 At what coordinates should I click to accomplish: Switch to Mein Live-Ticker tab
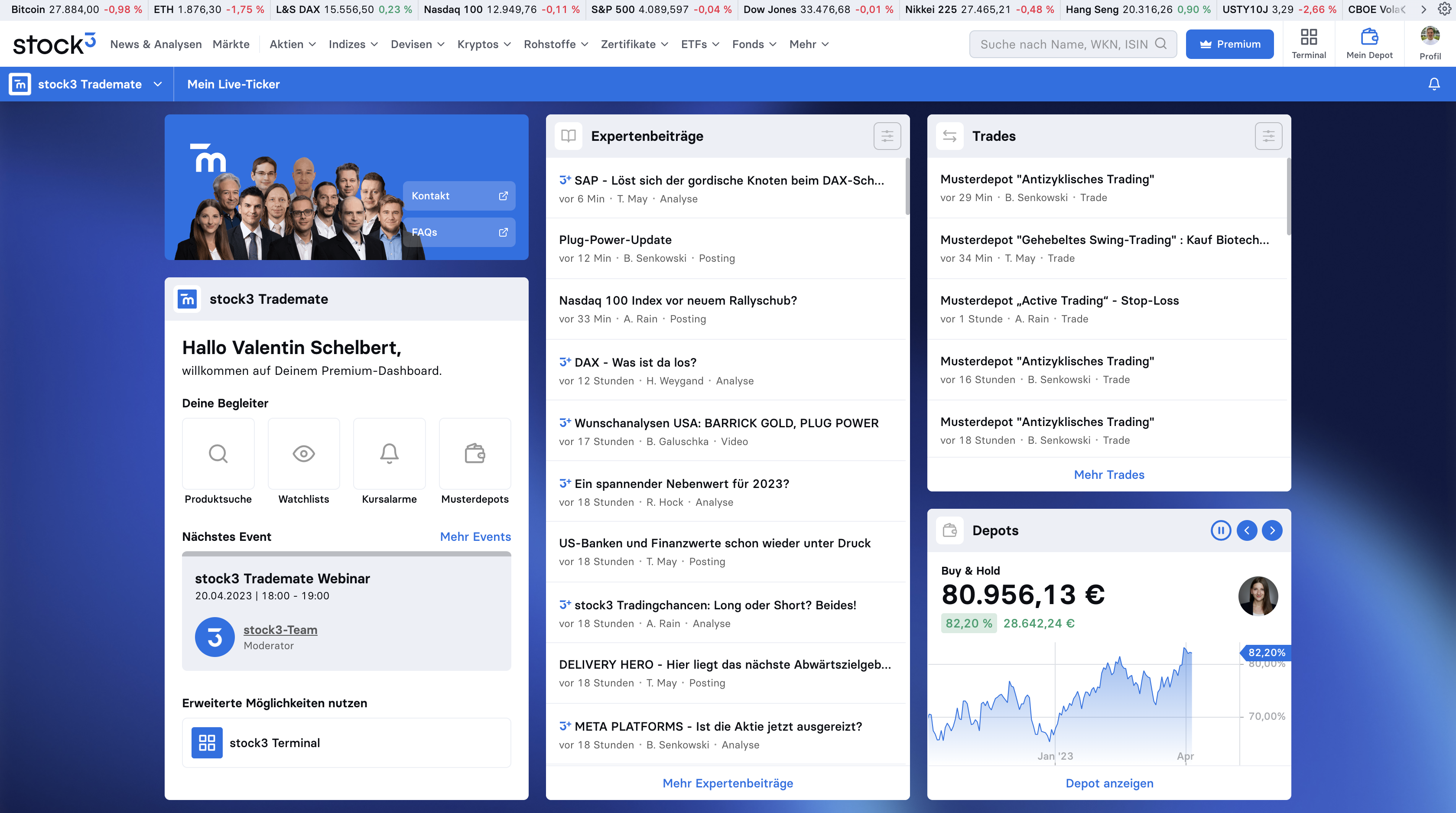(x=234, y=84)
